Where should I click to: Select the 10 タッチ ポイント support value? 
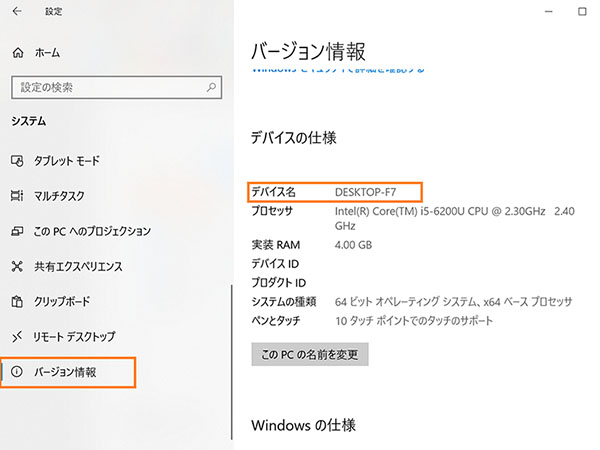pos(414,321)
